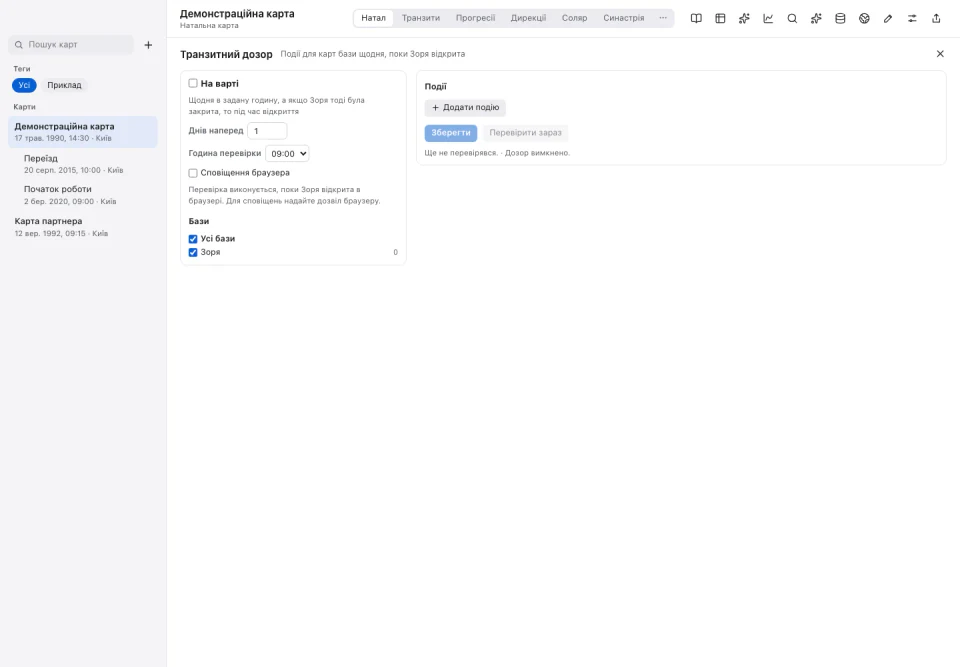The height and width of the screenshot is (667, 960).
Task: Uncheck the Усі бази checkbox
Action: coord(193,239)
